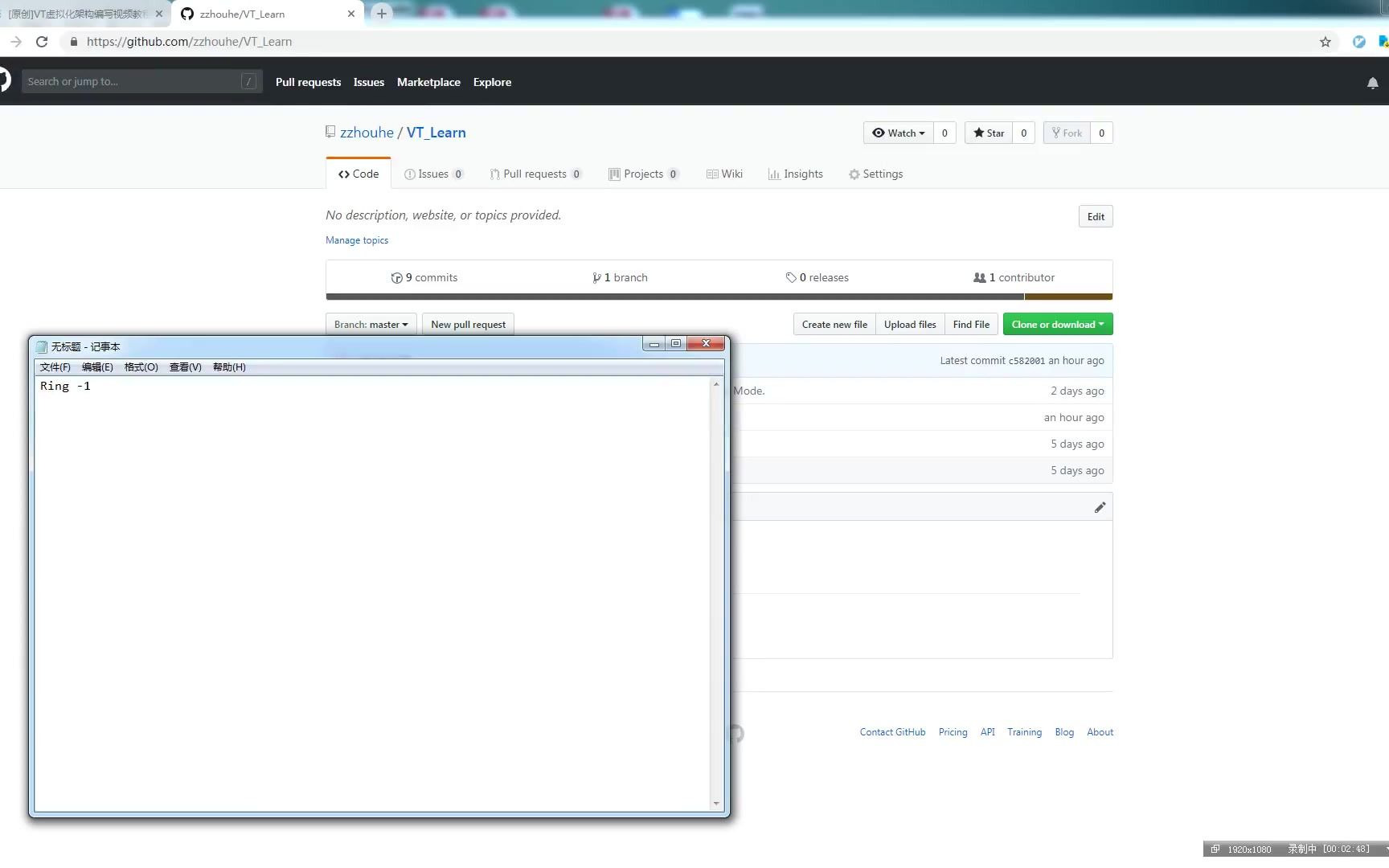Open the Watch dropdown
Screen dimensions: 1389x868
click(899, 133)
